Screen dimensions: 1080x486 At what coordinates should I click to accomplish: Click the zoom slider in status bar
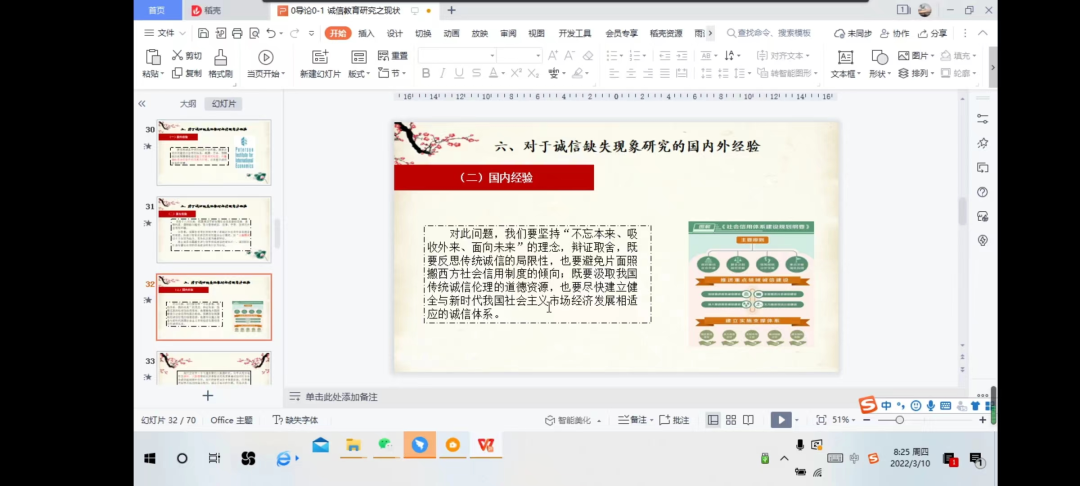900,420
